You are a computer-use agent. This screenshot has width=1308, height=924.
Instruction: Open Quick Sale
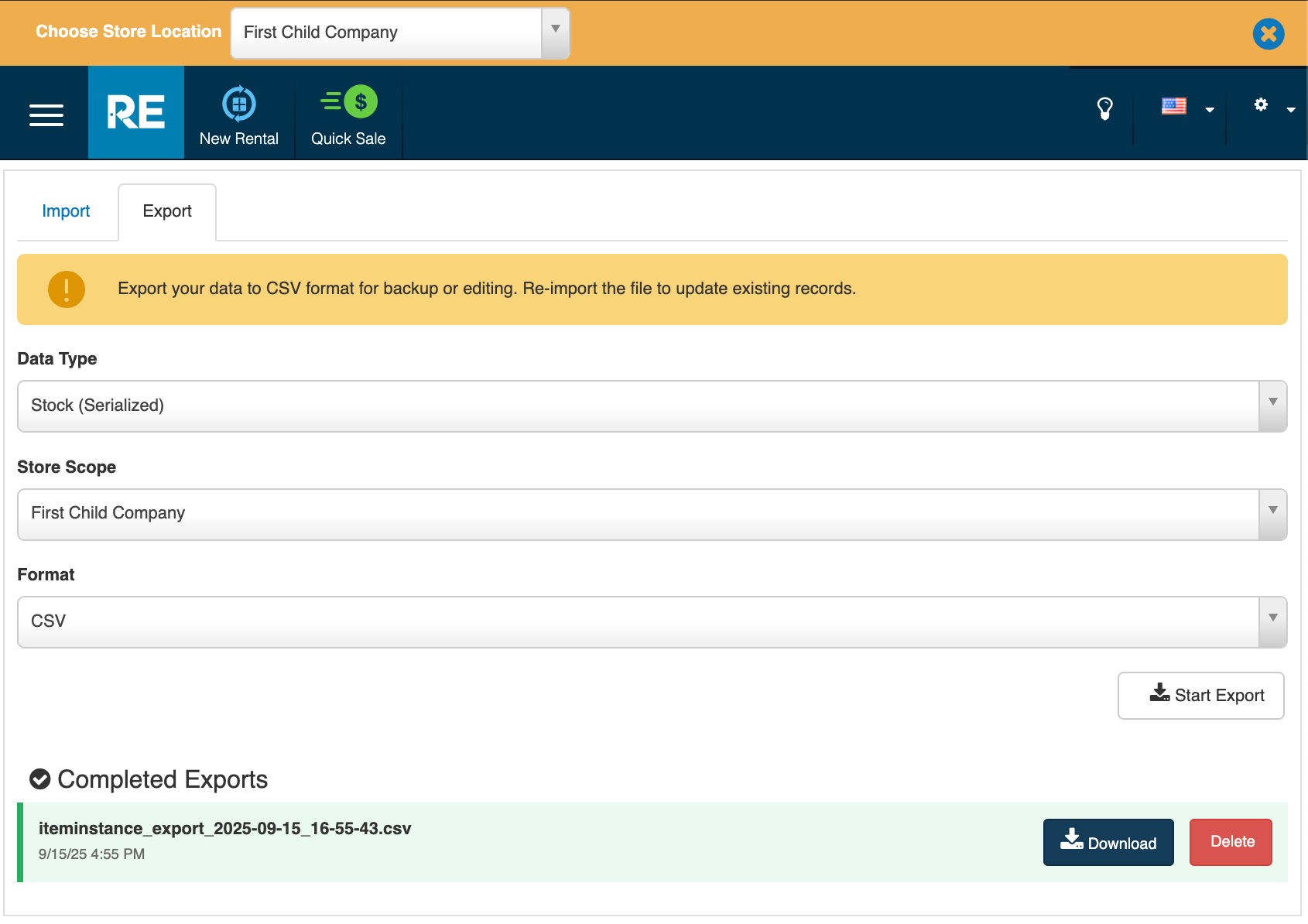348,115
